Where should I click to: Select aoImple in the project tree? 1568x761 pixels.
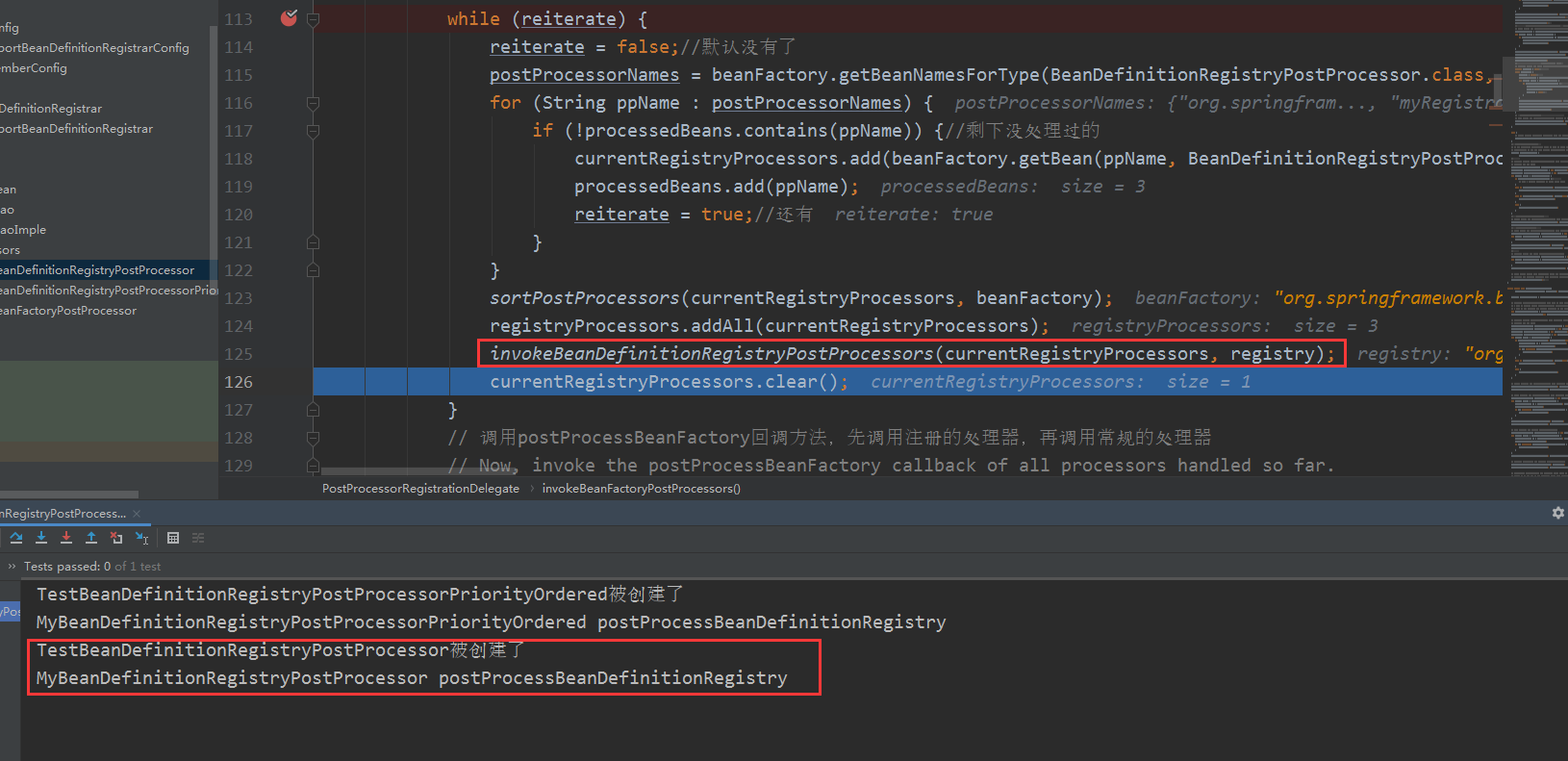coord(23,230)
